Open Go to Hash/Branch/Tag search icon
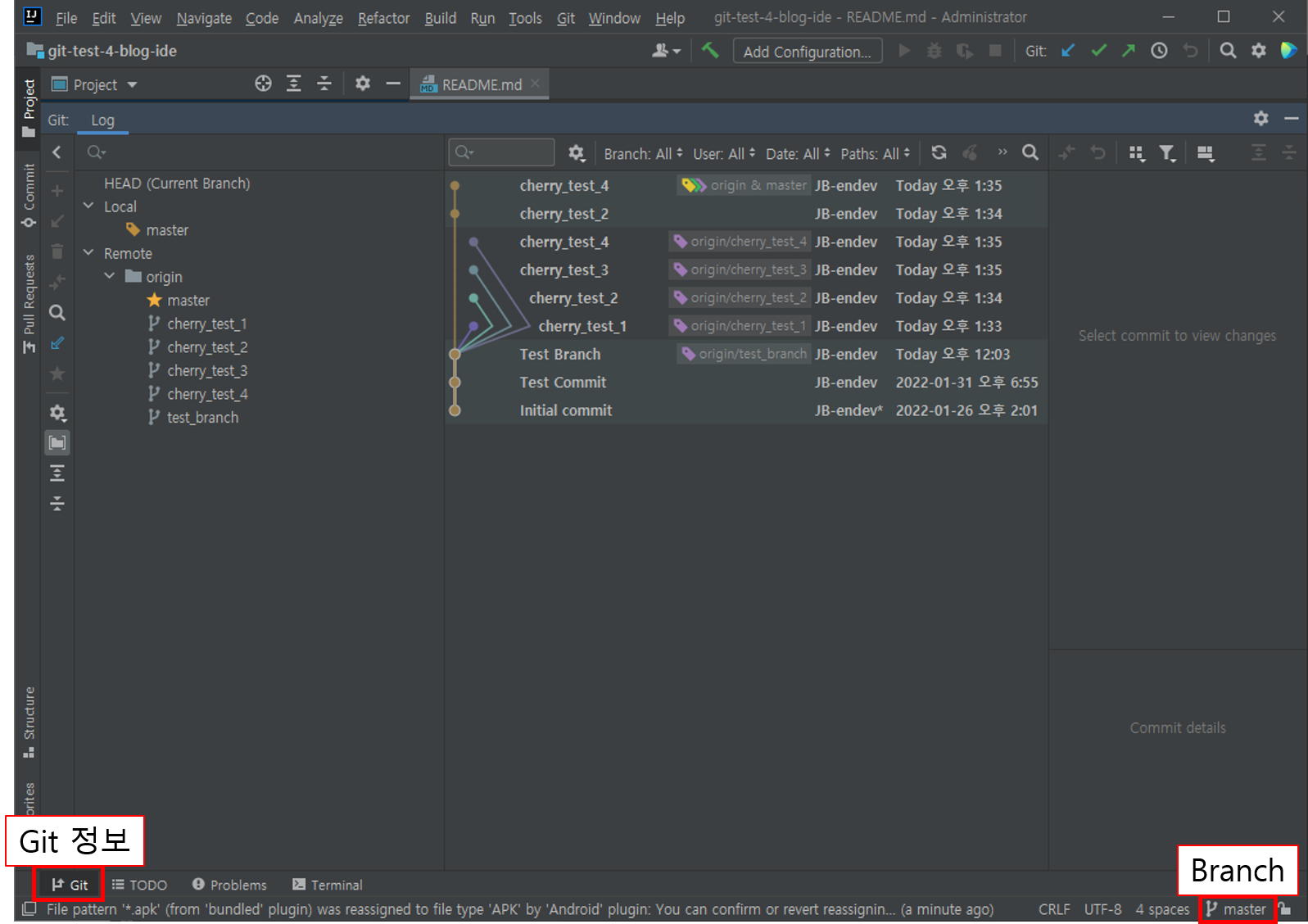The height and width of the screenshot is (924, 1308). tap(1030, 152)
